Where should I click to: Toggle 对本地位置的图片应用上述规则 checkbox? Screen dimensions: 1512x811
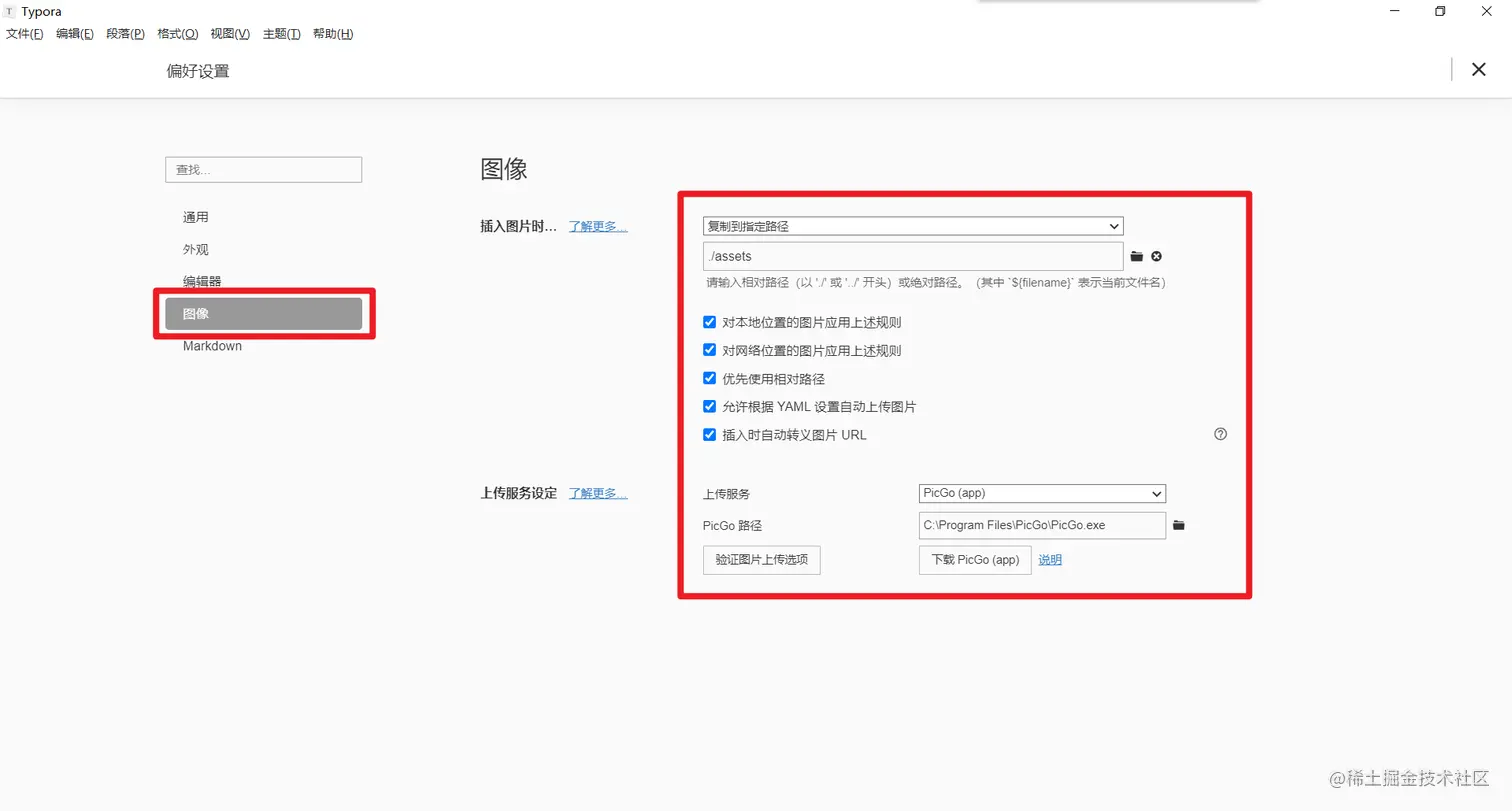click(x=710, y=322)
